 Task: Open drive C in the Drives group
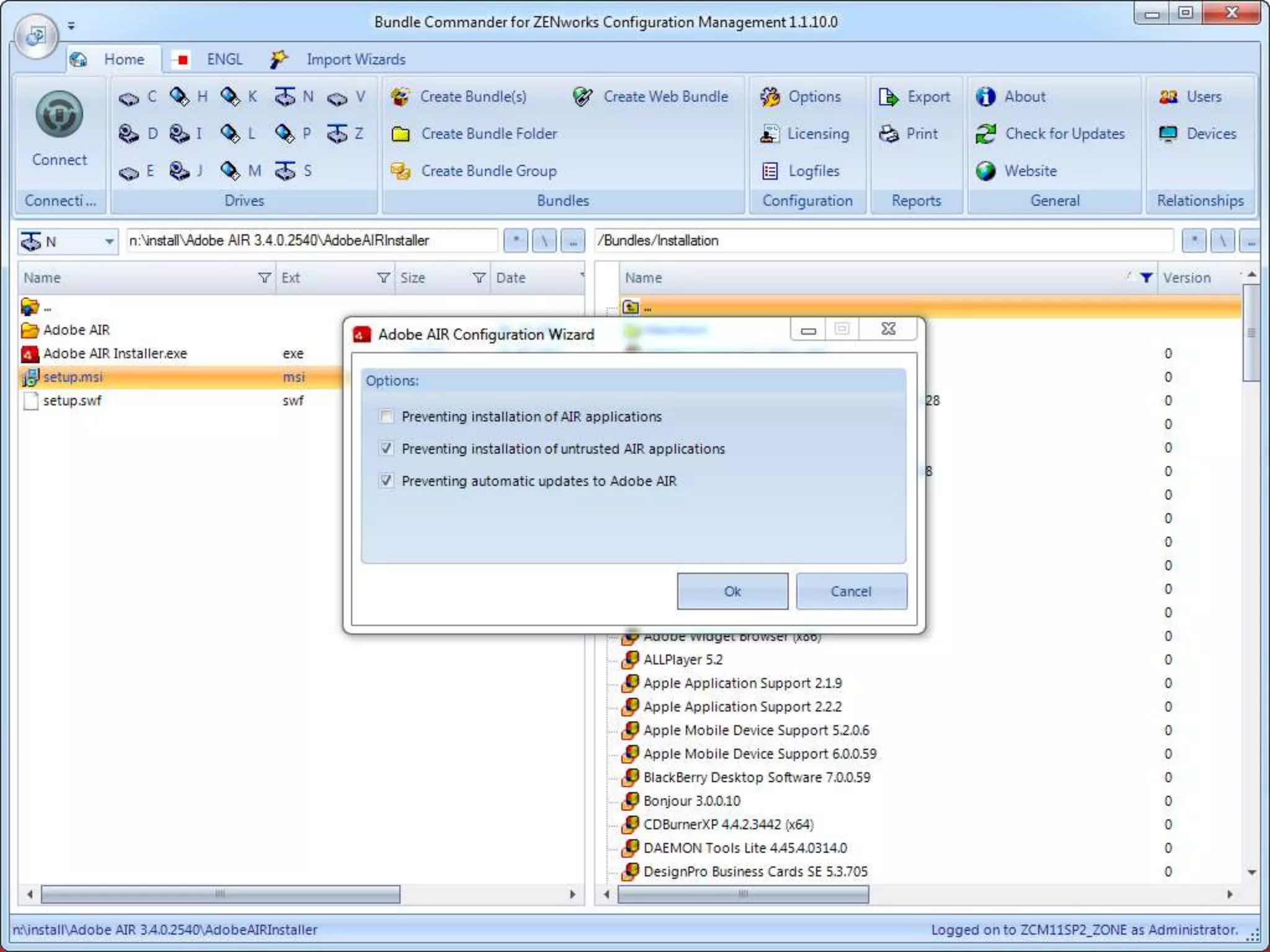tap(138, 97)
